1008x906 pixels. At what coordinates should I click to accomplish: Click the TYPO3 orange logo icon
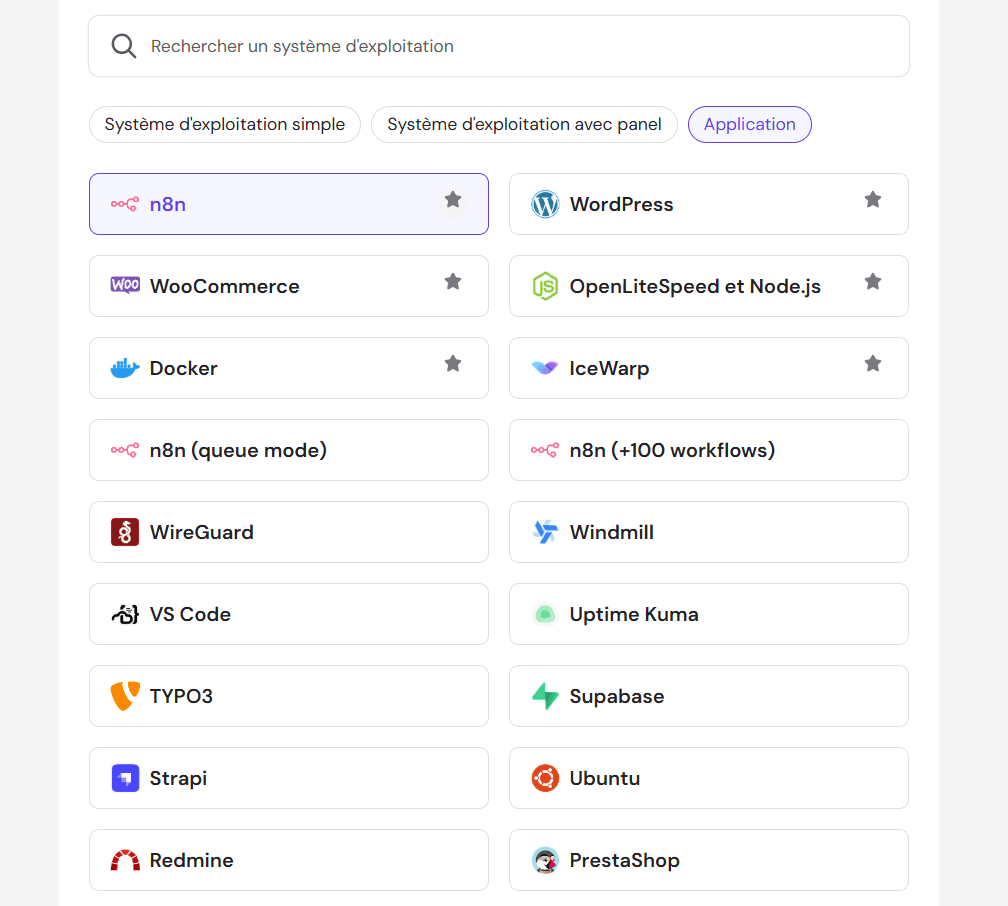(125, 696)
